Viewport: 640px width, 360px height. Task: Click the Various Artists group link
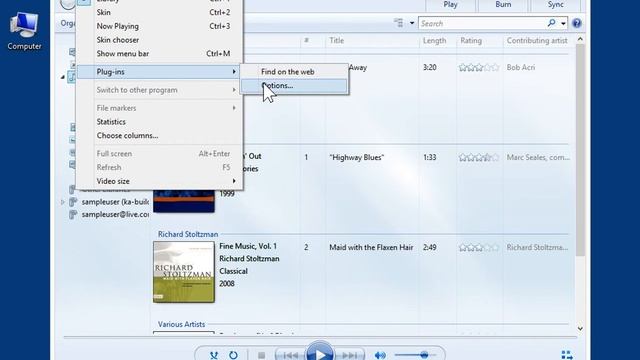tap(181, 324)
